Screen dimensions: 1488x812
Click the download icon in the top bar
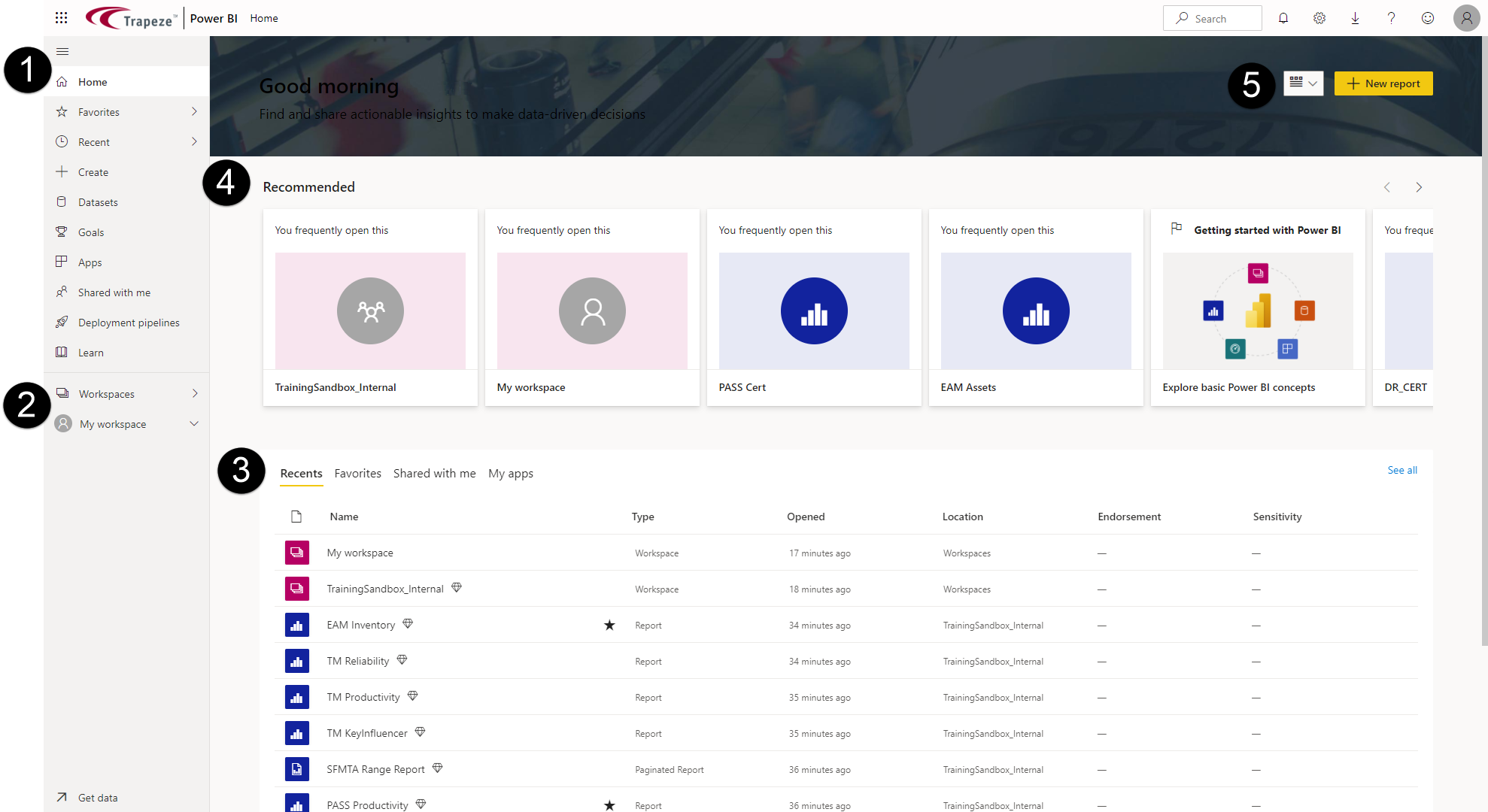click(1355, 17)
